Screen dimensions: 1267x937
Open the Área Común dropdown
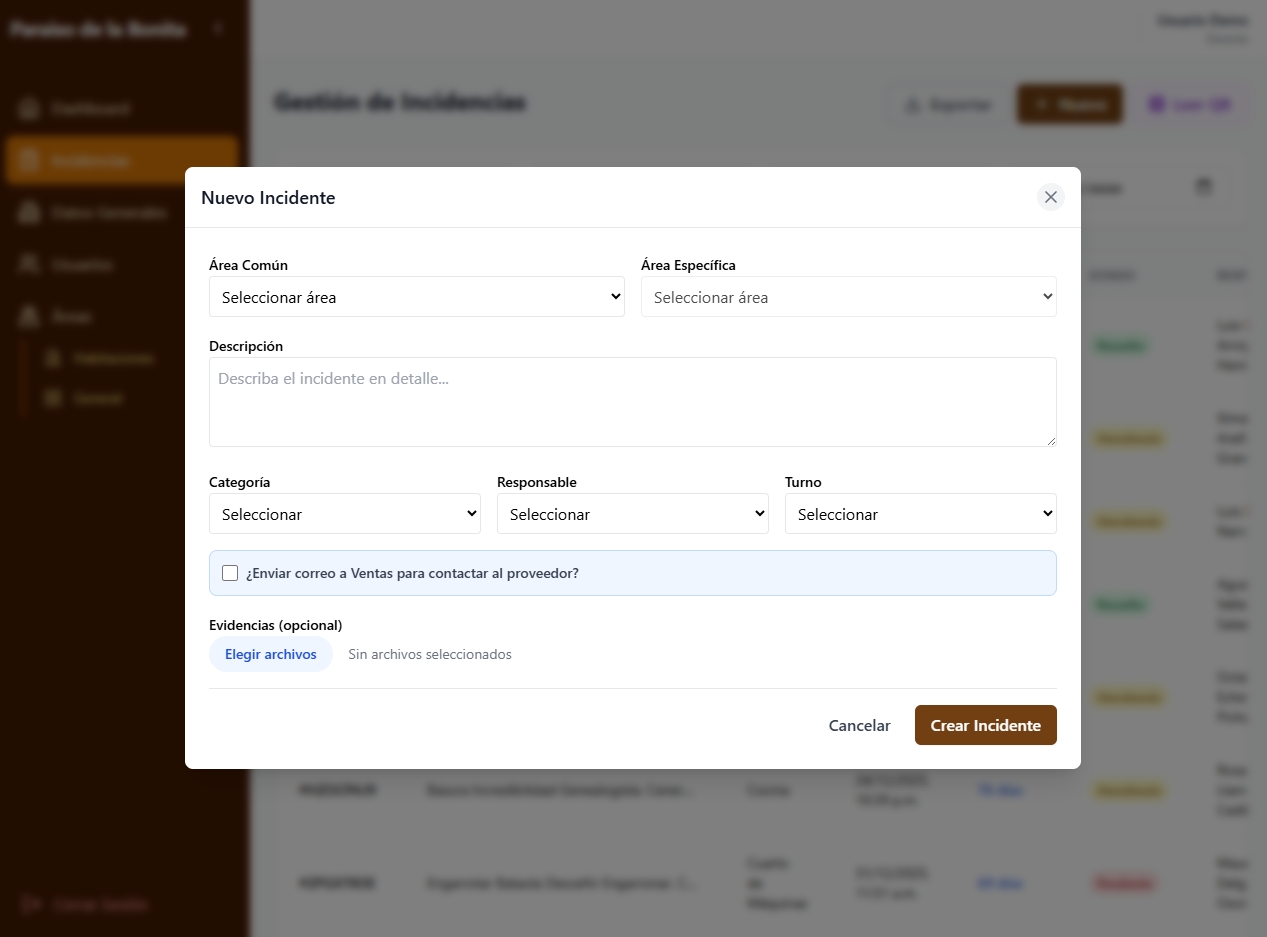pos(416,297)
